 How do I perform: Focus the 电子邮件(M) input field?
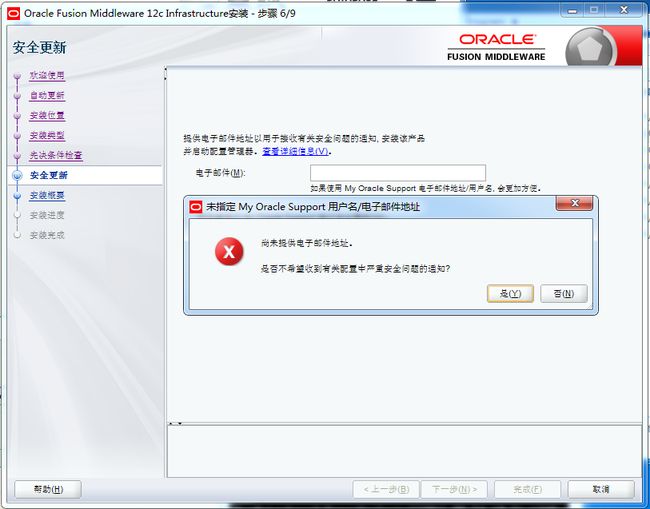[x=398, y=173]
